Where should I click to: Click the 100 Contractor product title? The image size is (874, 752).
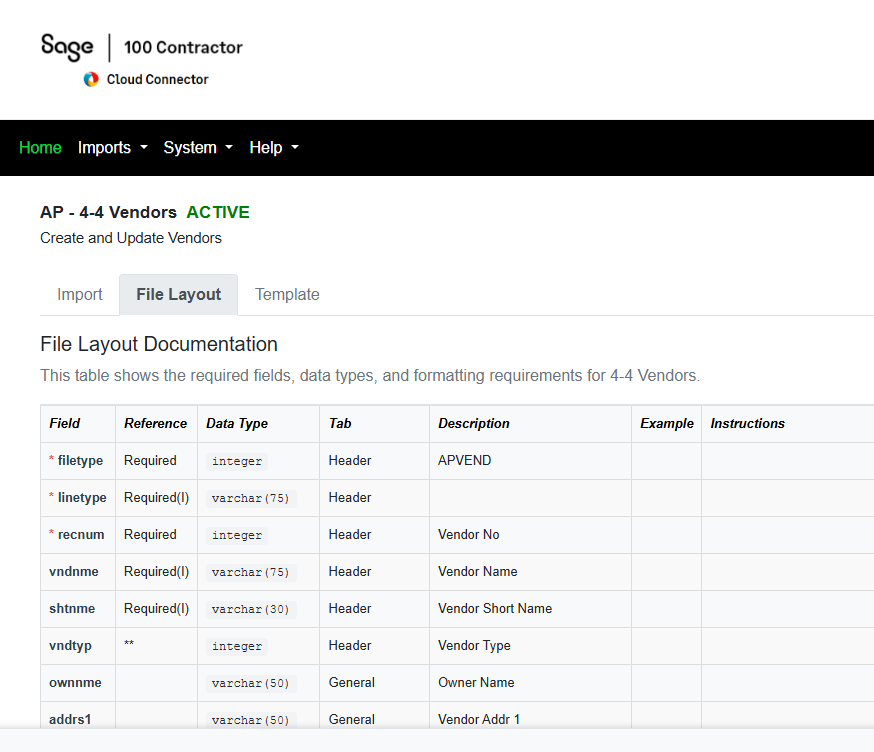tap(183, 47)
